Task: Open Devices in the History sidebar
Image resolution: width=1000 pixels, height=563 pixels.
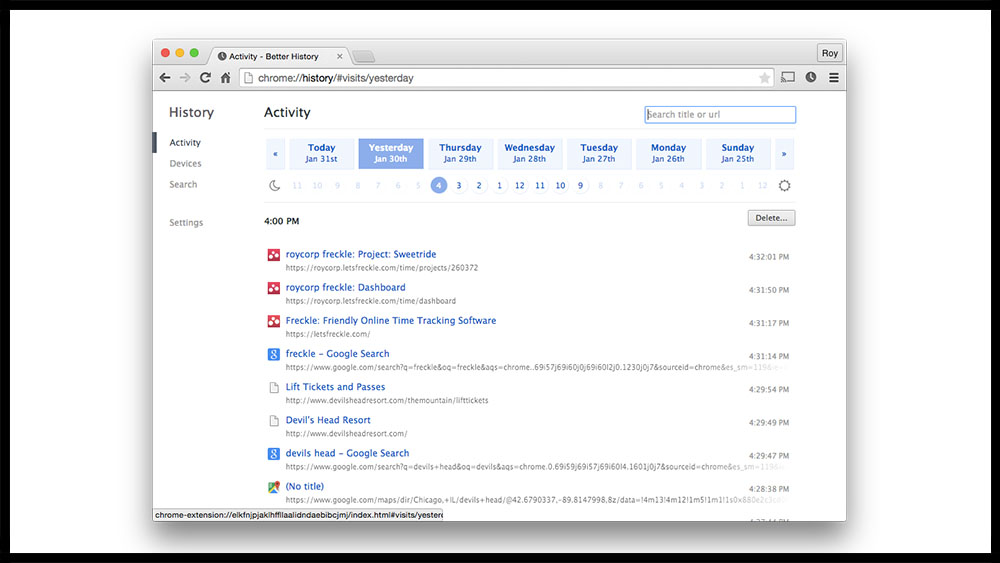Action: [x=185, y=164]
